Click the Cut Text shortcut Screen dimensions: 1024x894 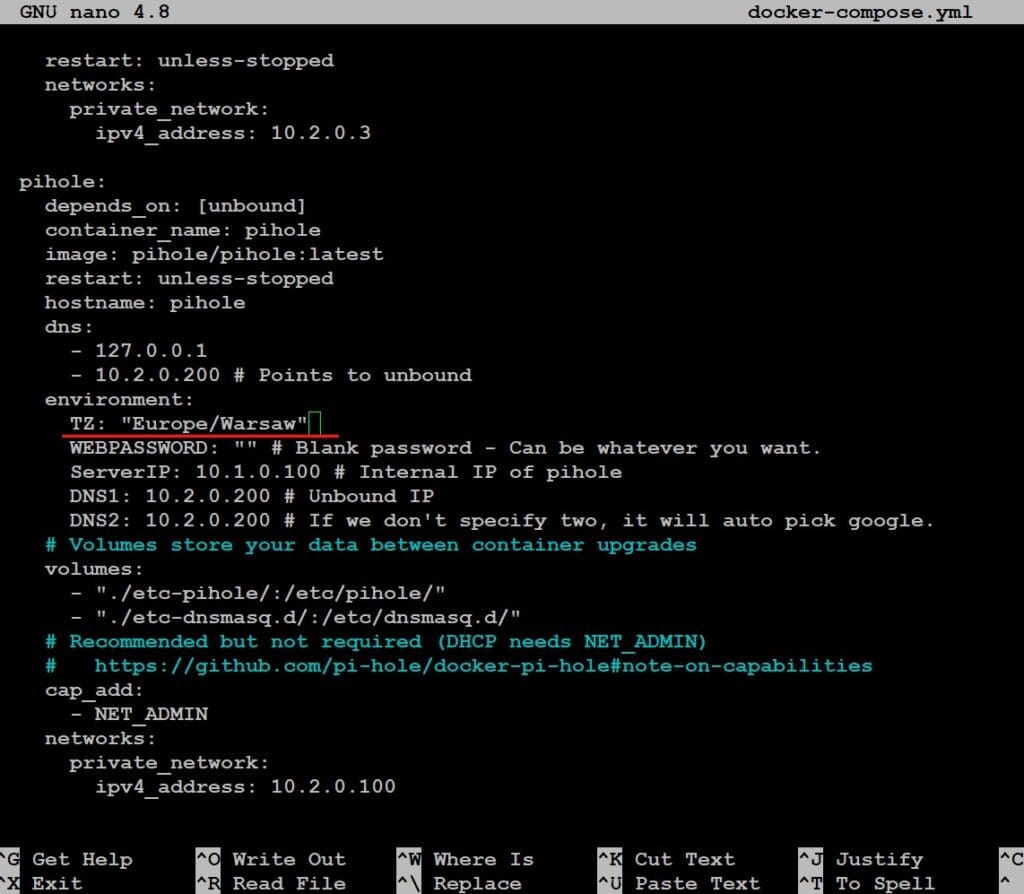666,859
